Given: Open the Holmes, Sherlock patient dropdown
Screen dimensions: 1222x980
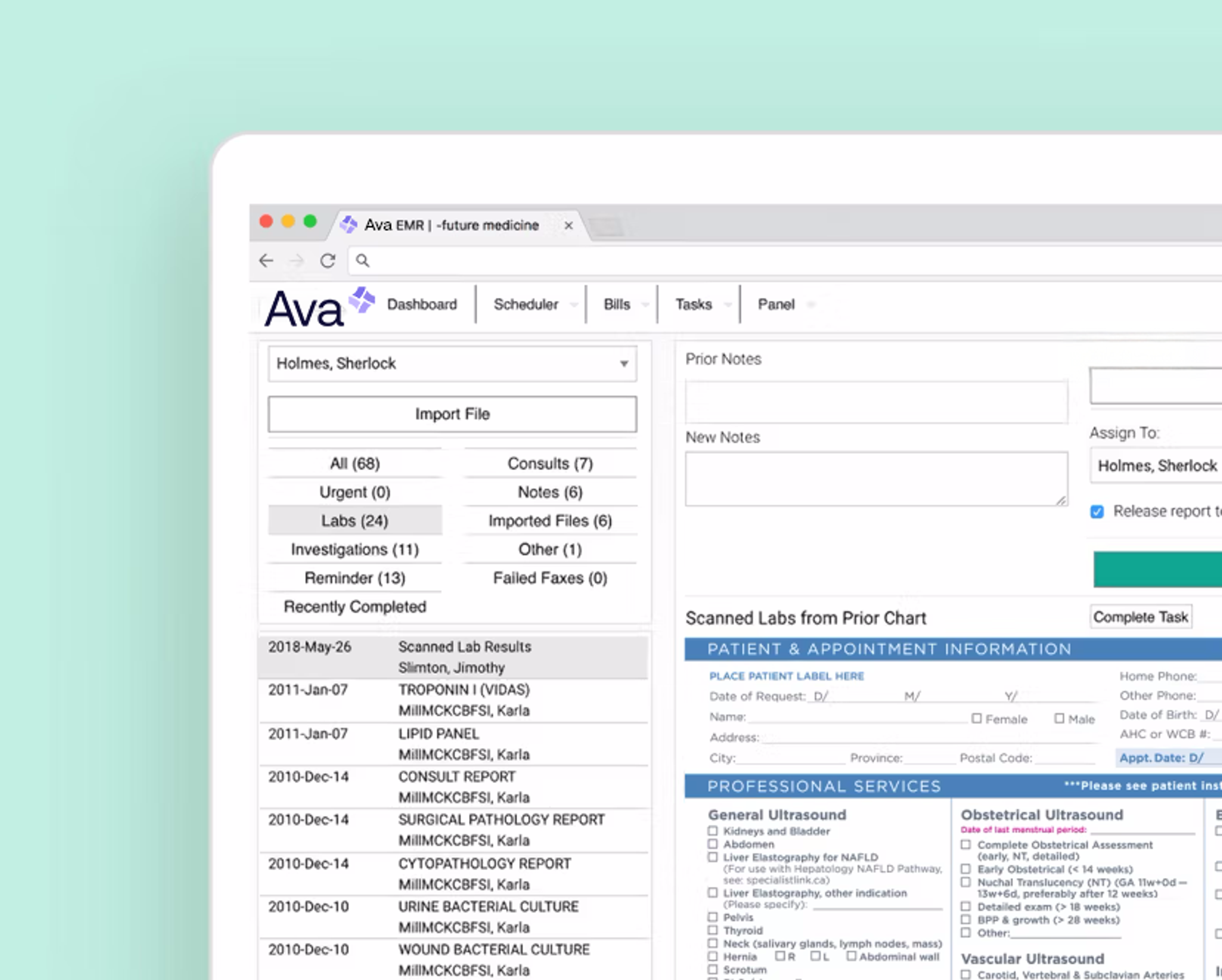Looking at the screenshot, I should point(452,363).
